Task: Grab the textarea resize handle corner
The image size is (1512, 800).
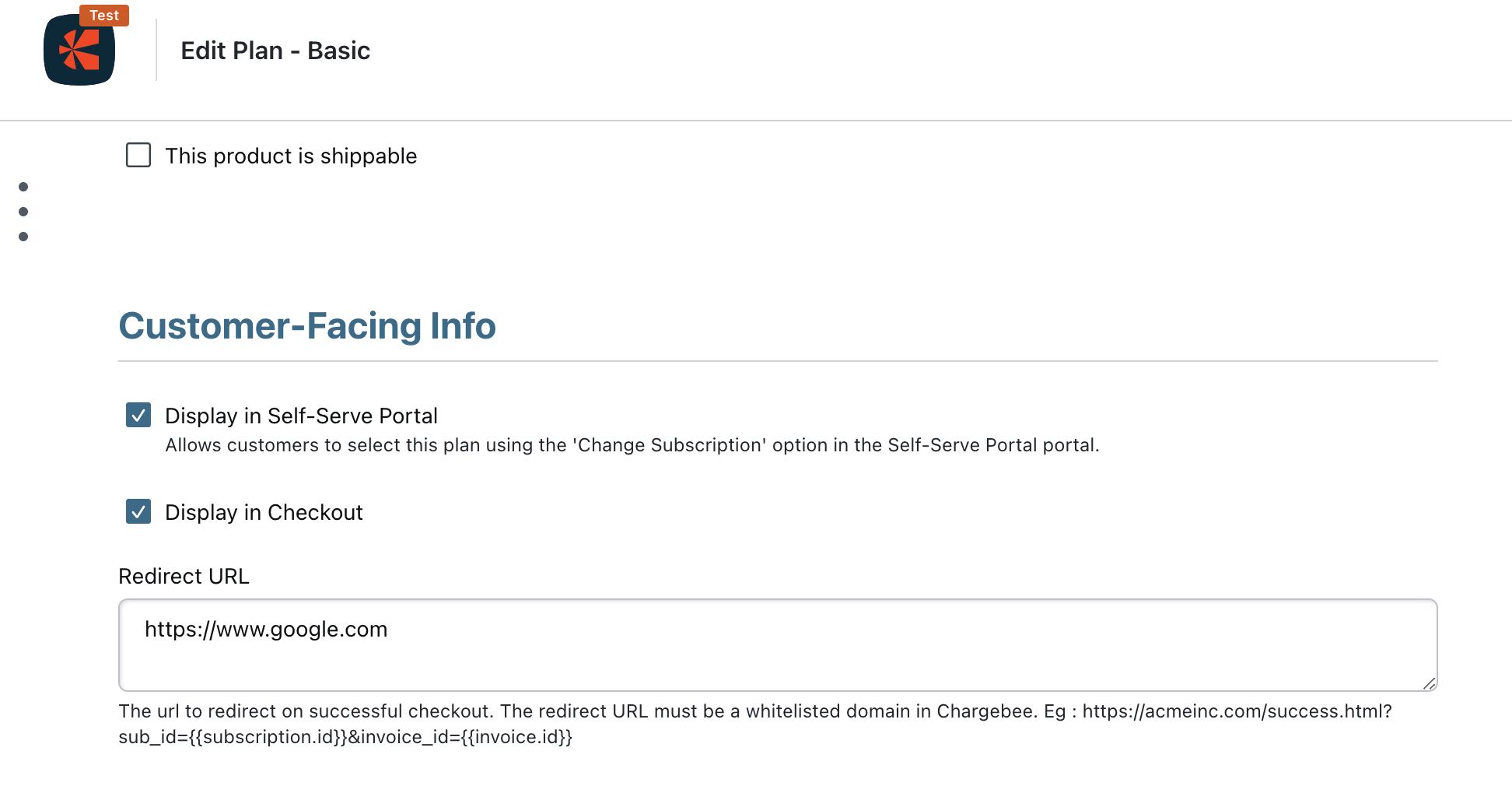Action: click(x=1429, y=682)
